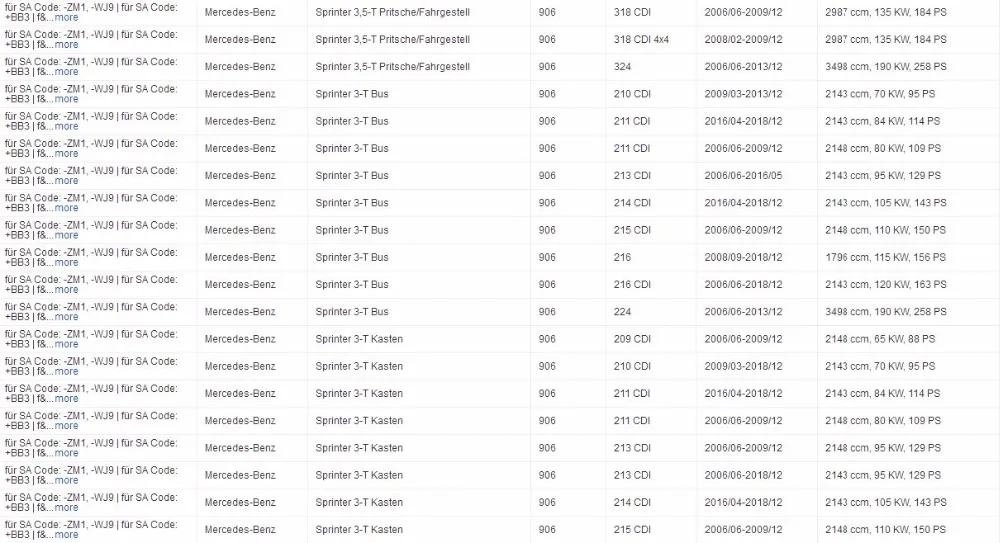Click 'more' in Kasten 211 CDI 84 KW row
Viewport: 1000px width, 543px height.
pyautogui.click(x=66, y=399)
